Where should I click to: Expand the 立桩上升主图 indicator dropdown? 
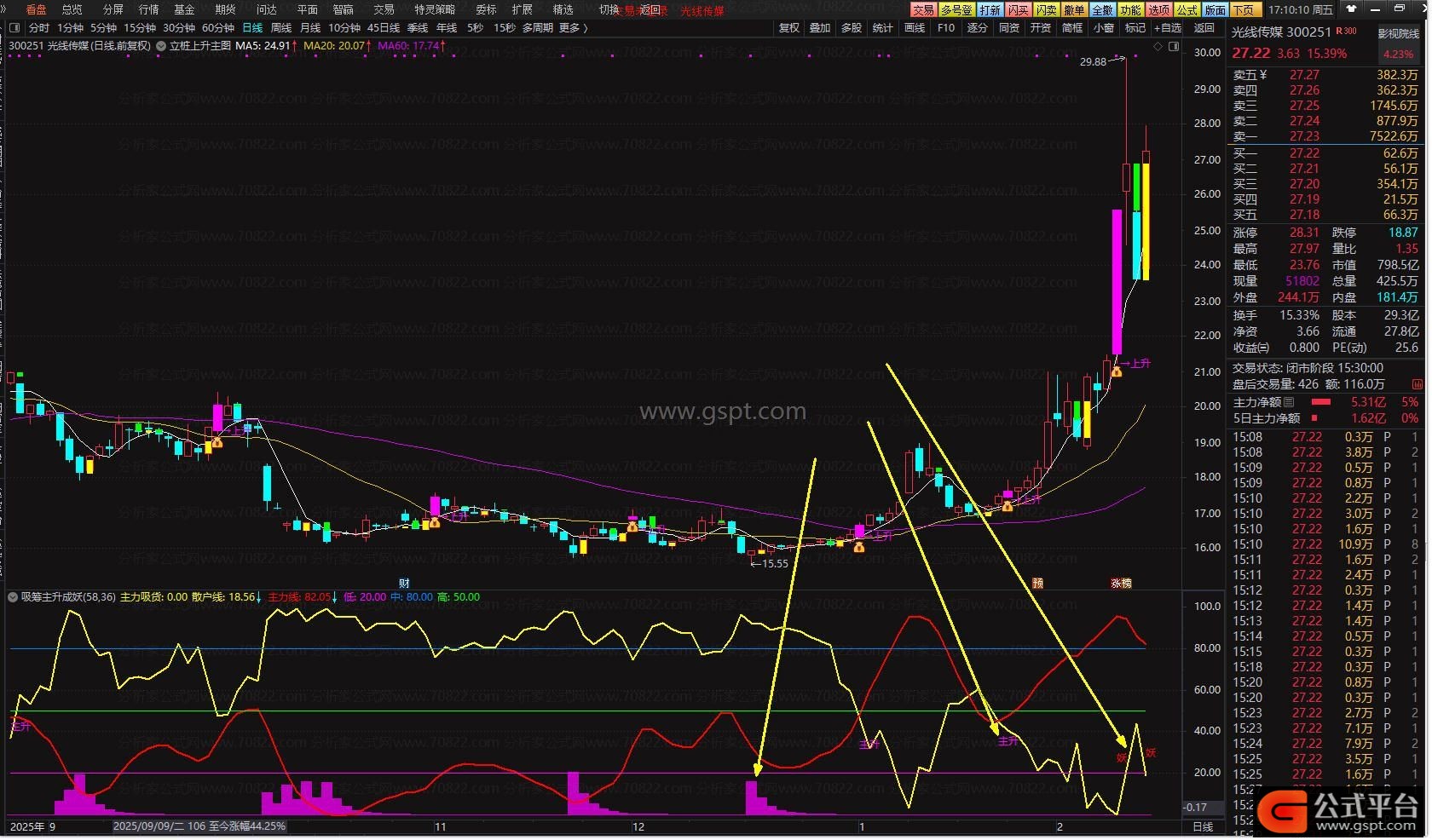[161, 46]
